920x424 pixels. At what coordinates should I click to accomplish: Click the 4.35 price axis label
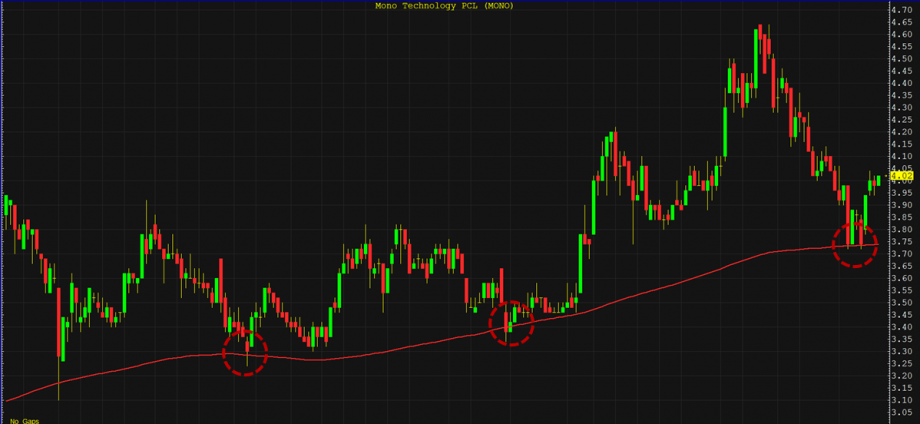[x=902, y=96]
